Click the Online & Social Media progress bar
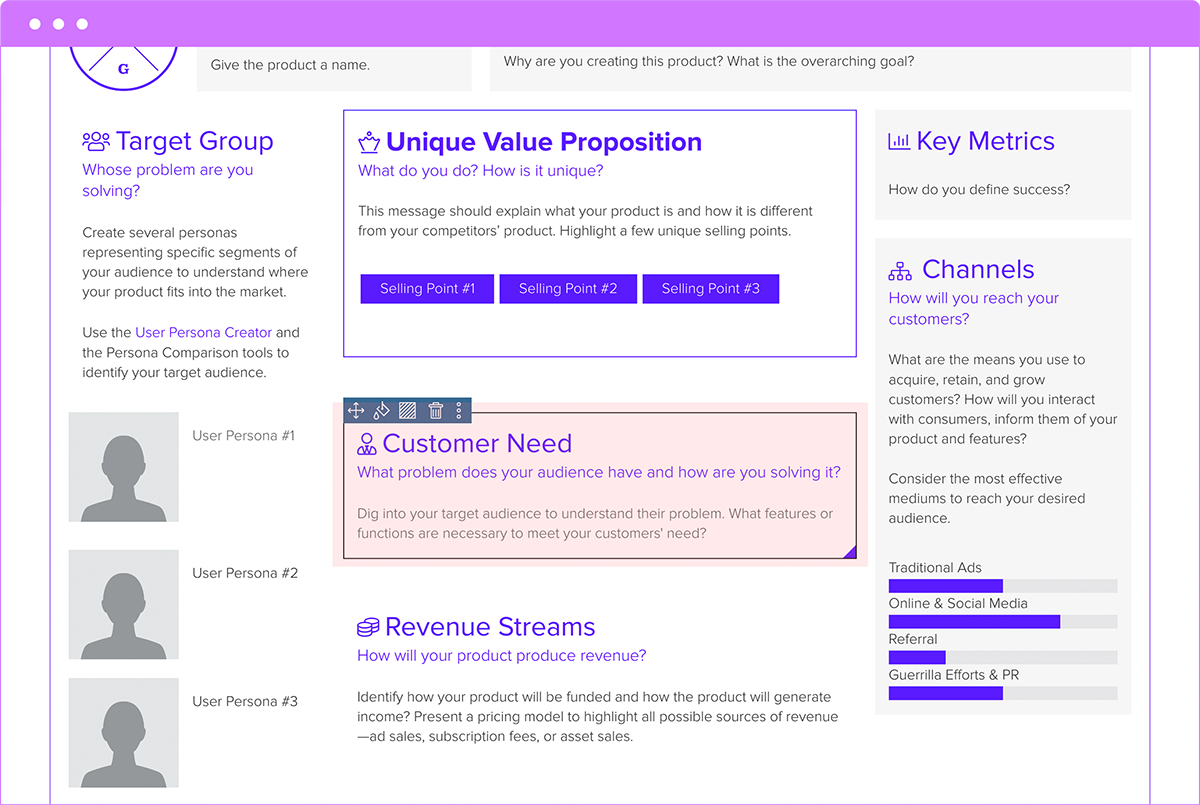This screenshot has width=1200, height=805. pyautogui.click(x=1002, y=622)
